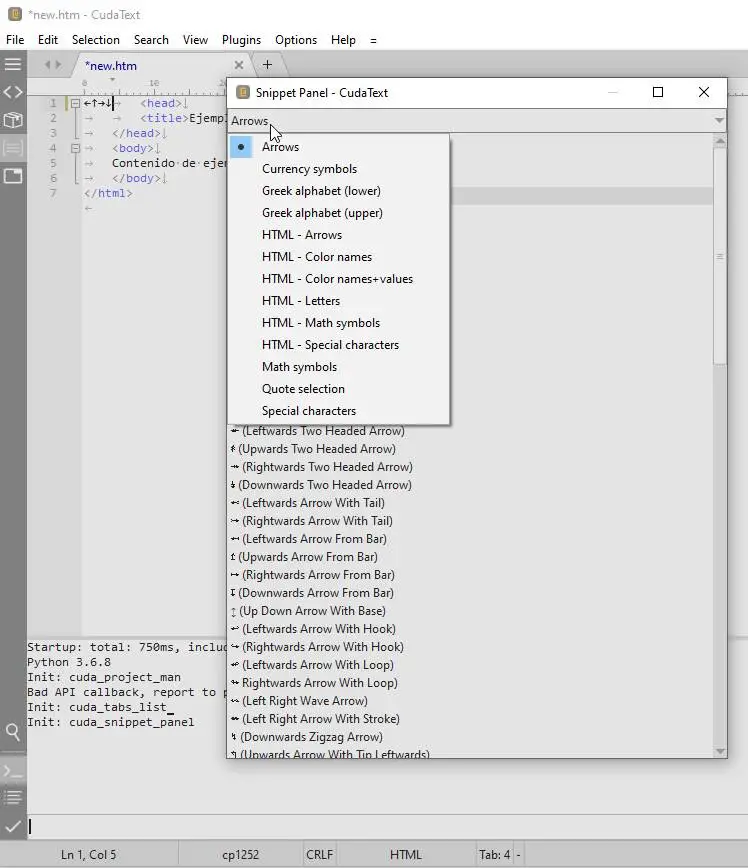Open the View menu

195,40
